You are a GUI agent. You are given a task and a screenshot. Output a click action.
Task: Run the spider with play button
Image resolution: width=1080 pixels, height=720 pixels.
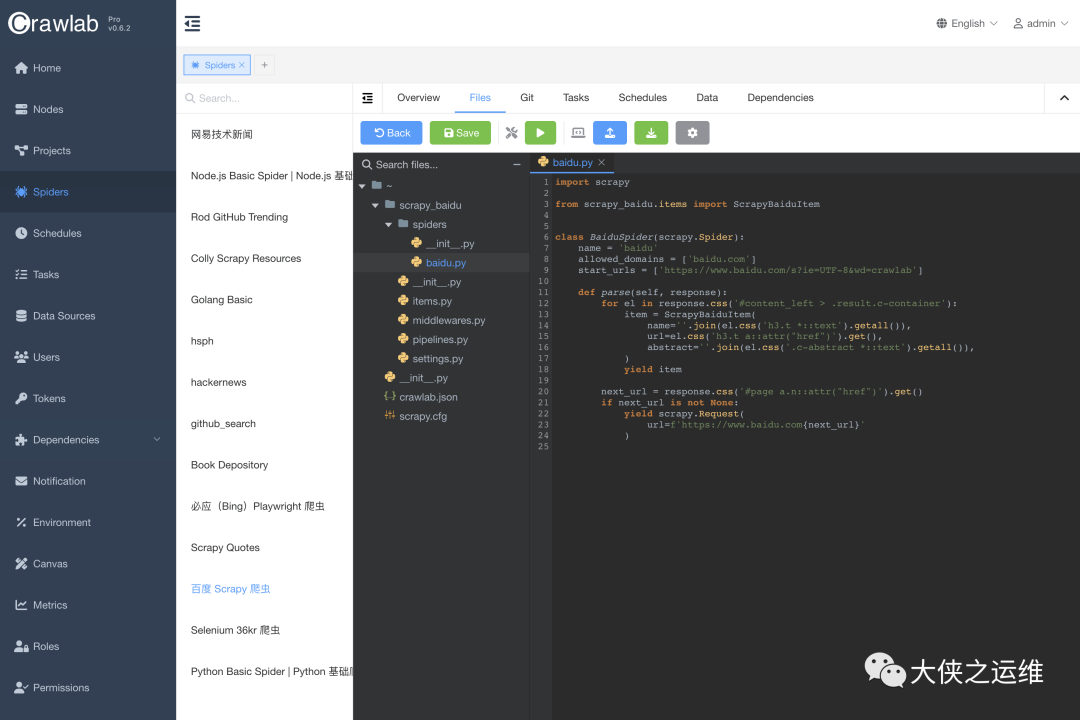click(x=540, y=133)
